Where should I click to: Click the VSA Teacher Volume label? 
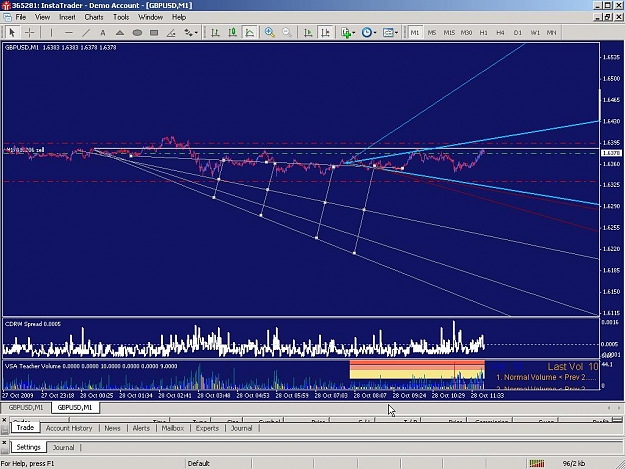tap(91, 366)
